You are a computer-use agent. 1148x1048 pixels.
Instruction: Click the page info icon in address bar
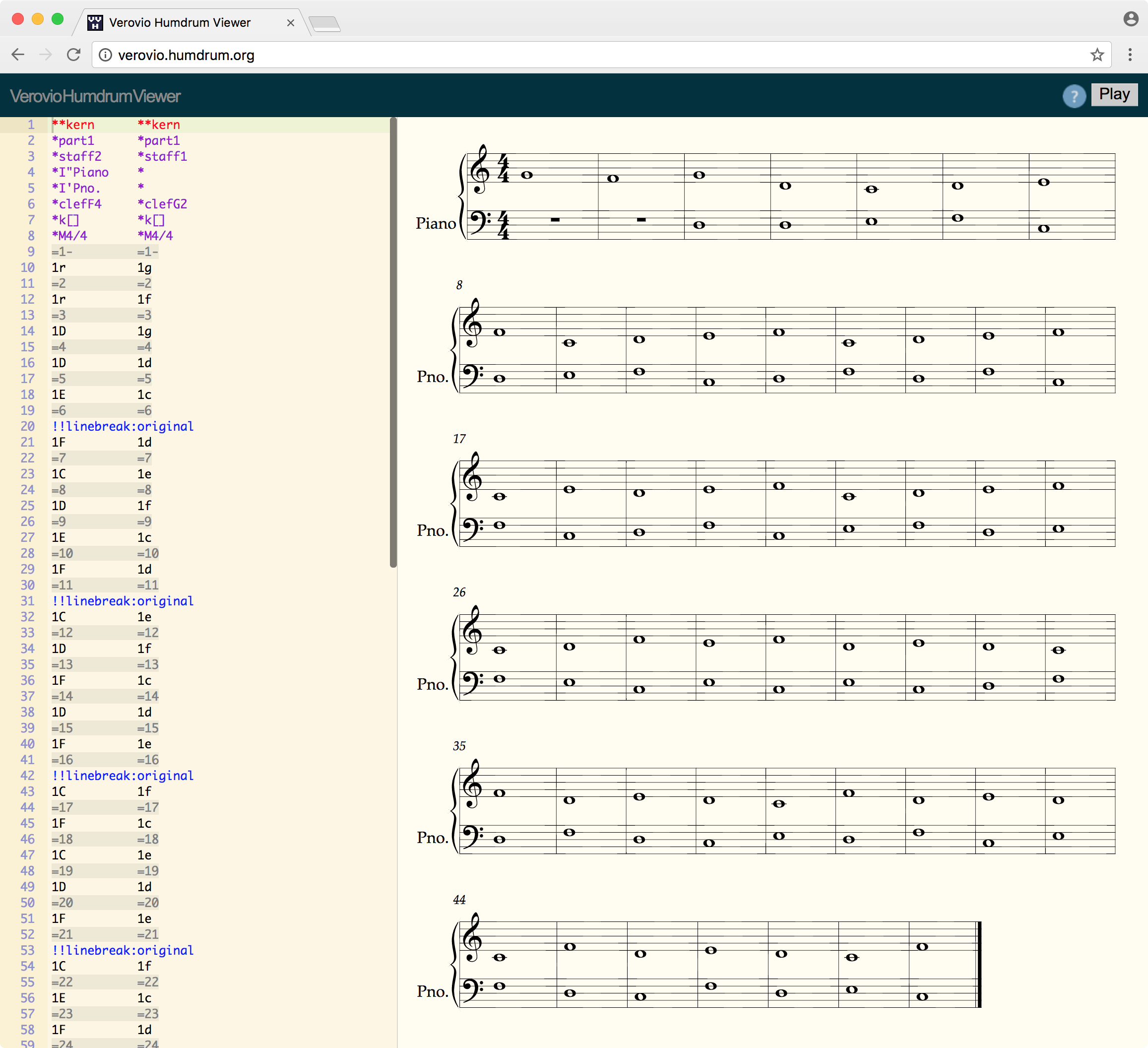point(105,55)
